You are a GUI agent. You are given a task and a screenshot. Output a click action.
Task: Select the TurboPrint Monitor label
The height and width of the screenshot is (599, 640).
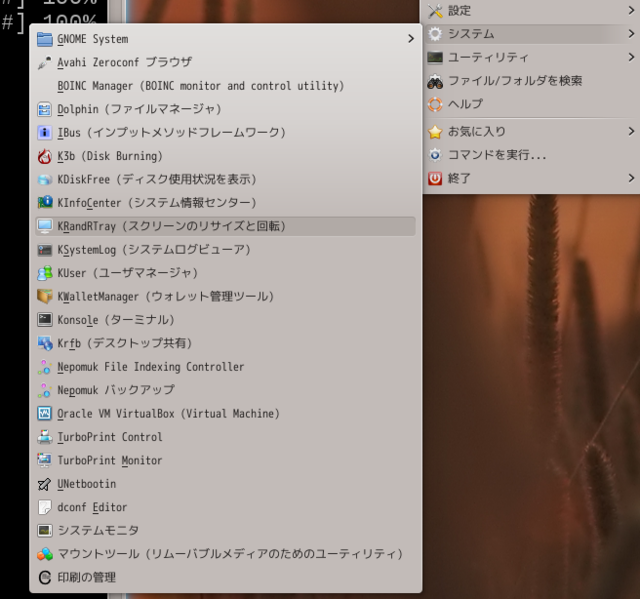(110, 460)
